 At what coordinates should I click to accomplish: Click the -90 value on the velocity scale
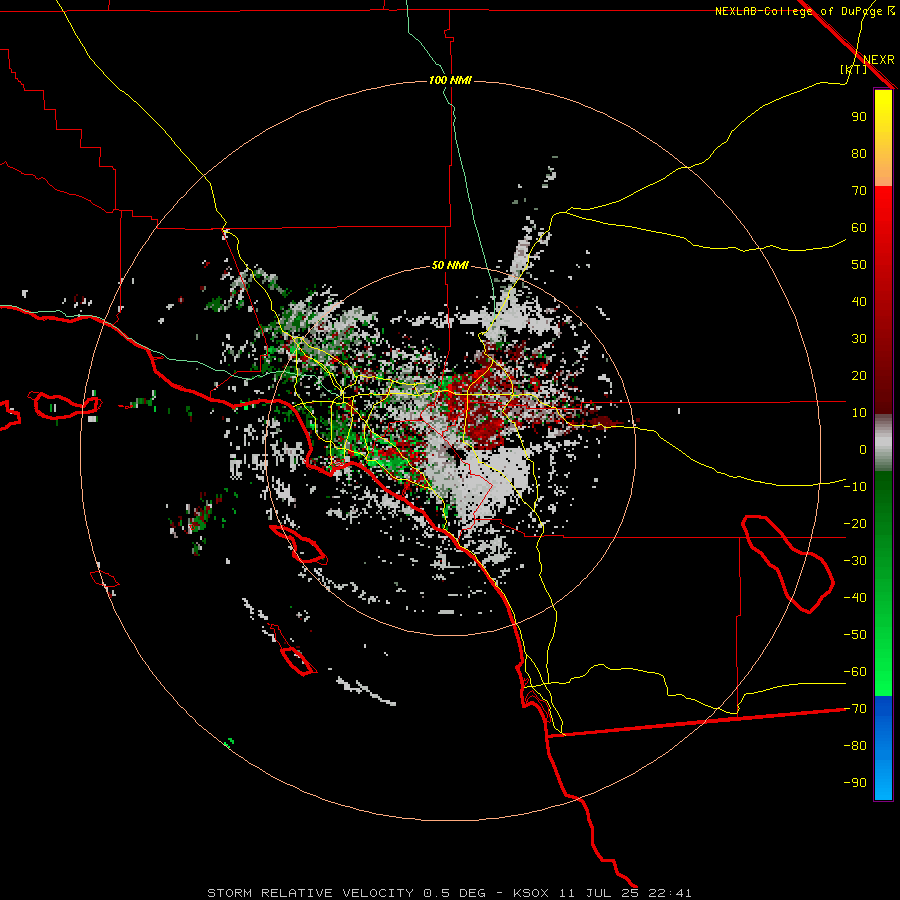(x=855, y=783)
